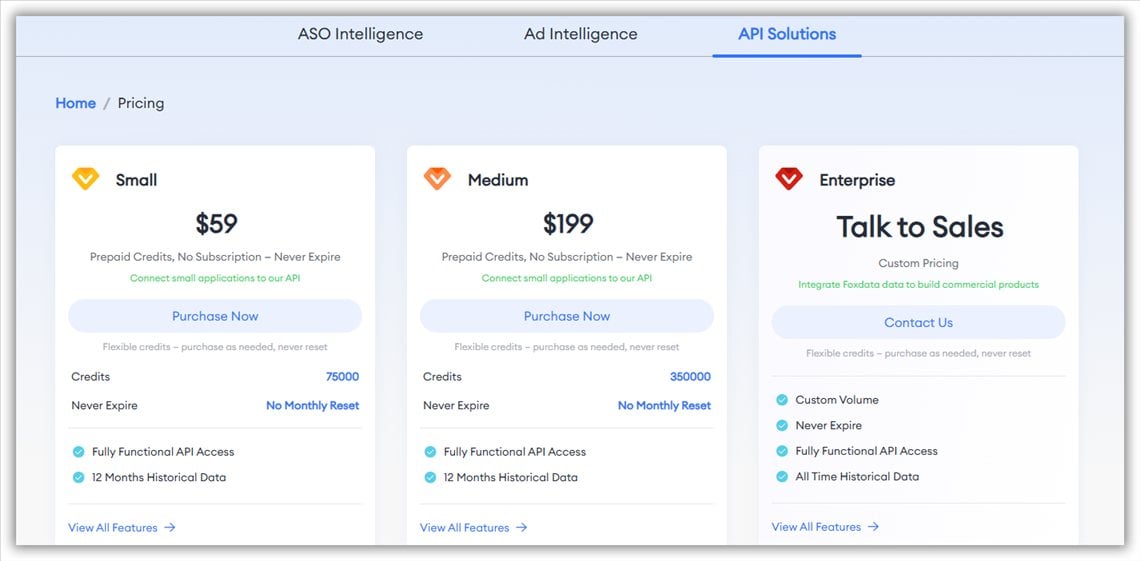The height and width of the screenshot is (561, 1140).
Task: Click checkmark icon next to Custom Volume
Action: pyautogui.click(x=782, y=400)
